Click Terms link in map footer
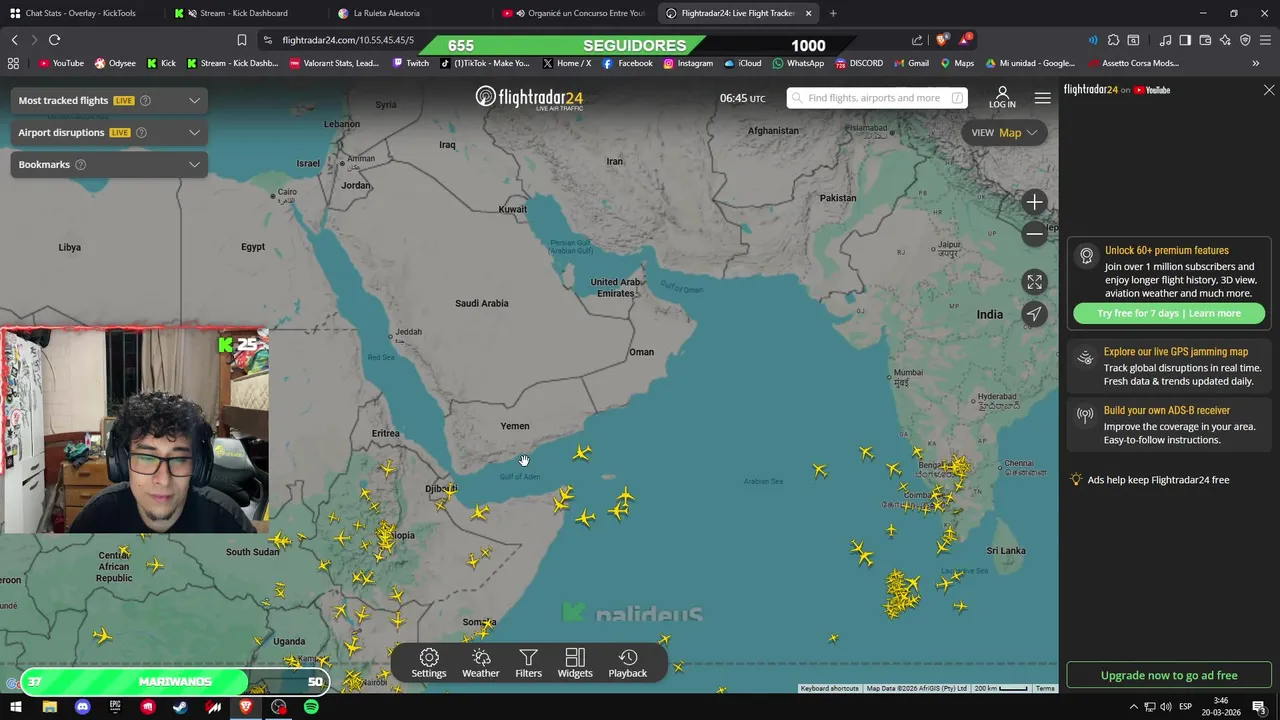 pos(1045,688)
